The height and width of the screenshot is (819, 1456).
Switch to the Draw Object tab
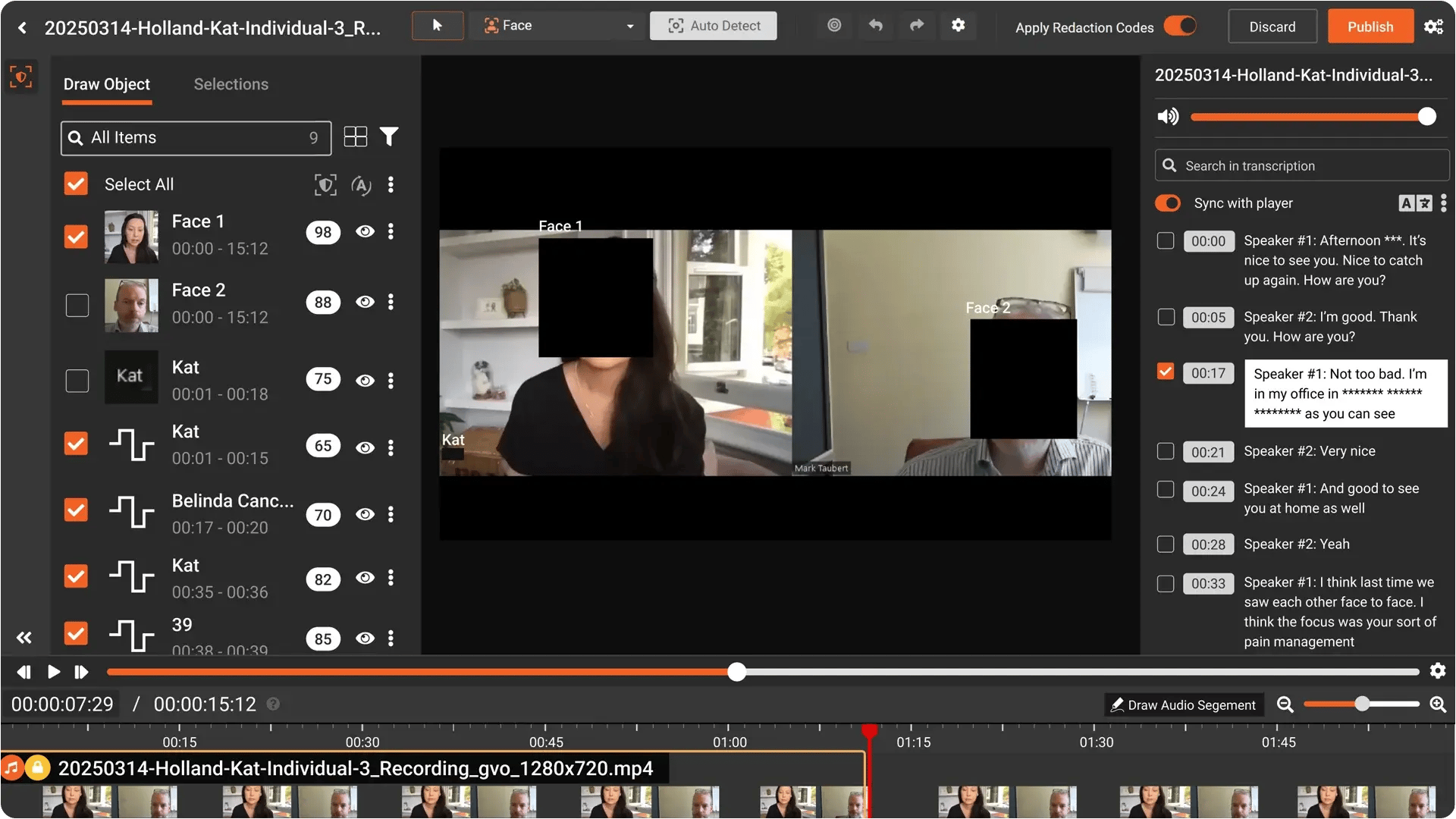pyautogui.click(x=107, y=84)
